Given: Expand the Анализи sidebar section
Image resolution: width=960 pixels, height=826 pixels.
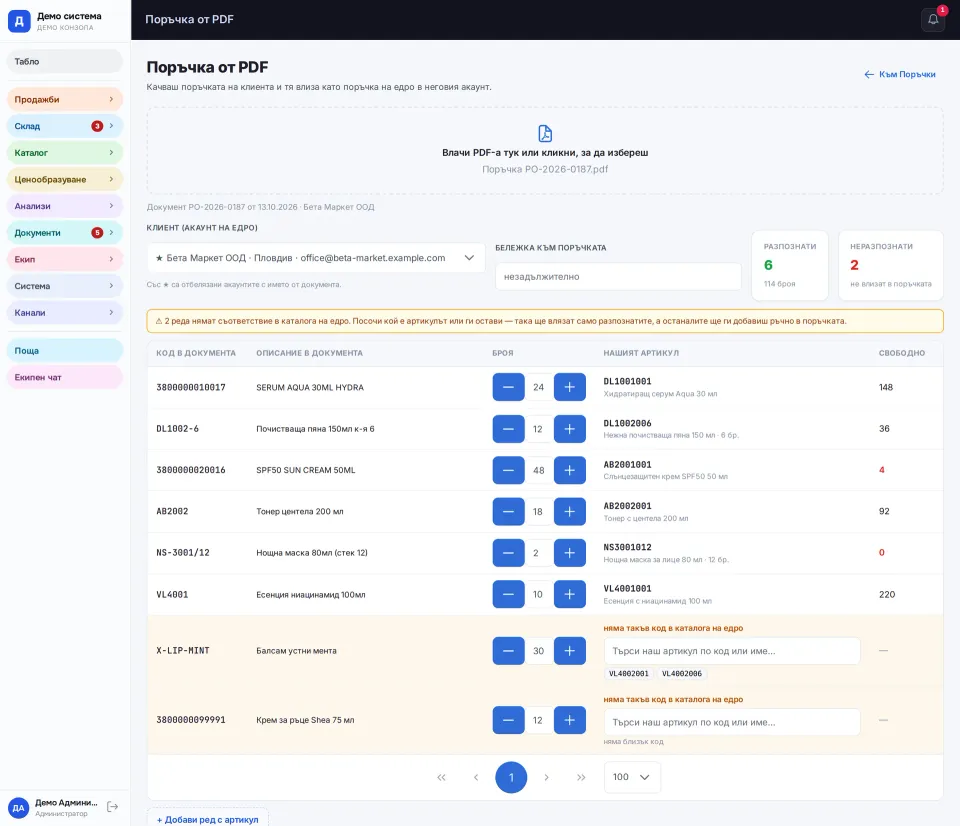Looking at the screenshot, I should click(x=64, y=206).
